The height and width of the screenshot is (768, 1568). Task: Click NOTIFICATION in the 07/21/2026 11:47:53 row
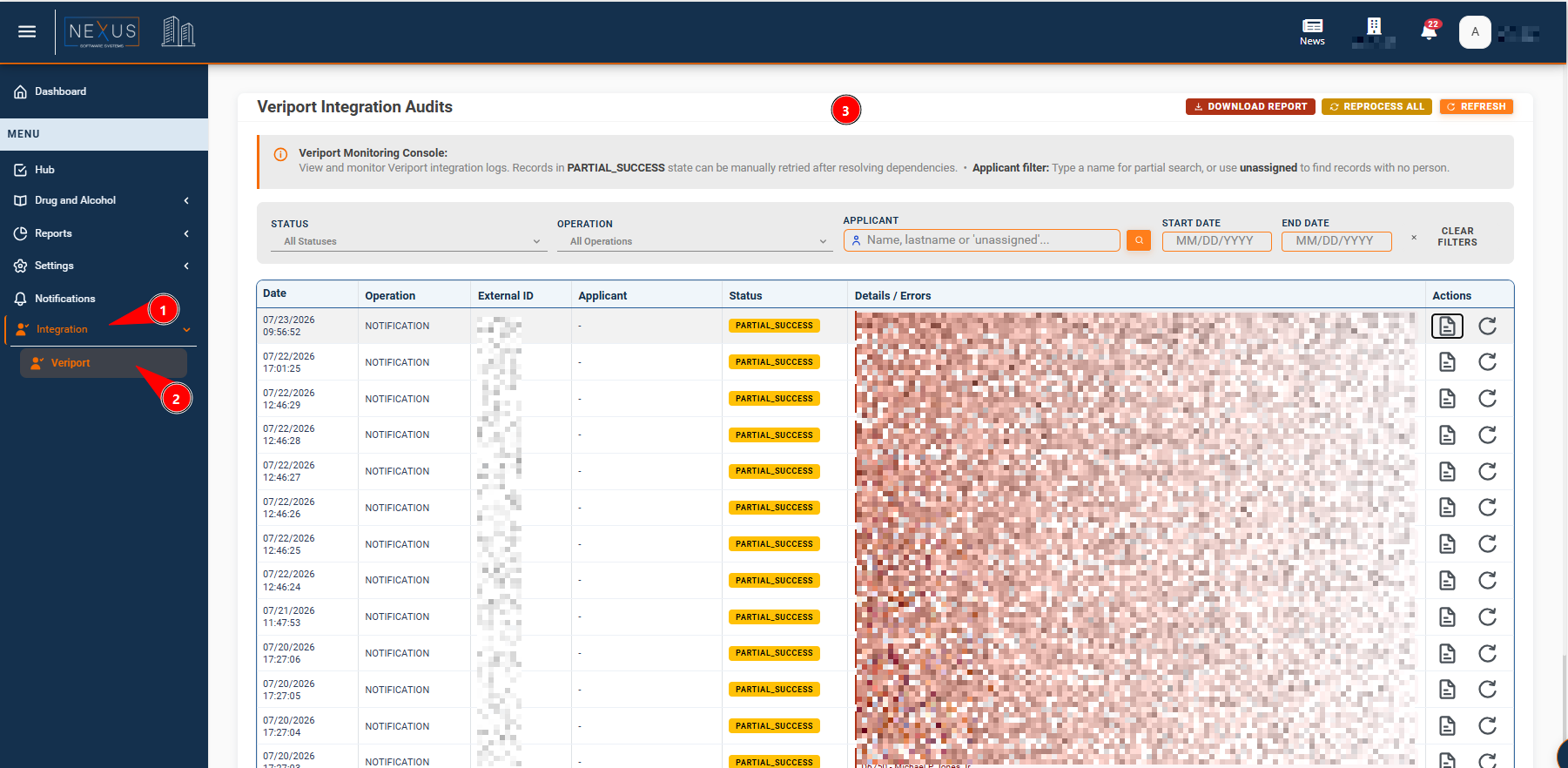[x=397, y=617]
